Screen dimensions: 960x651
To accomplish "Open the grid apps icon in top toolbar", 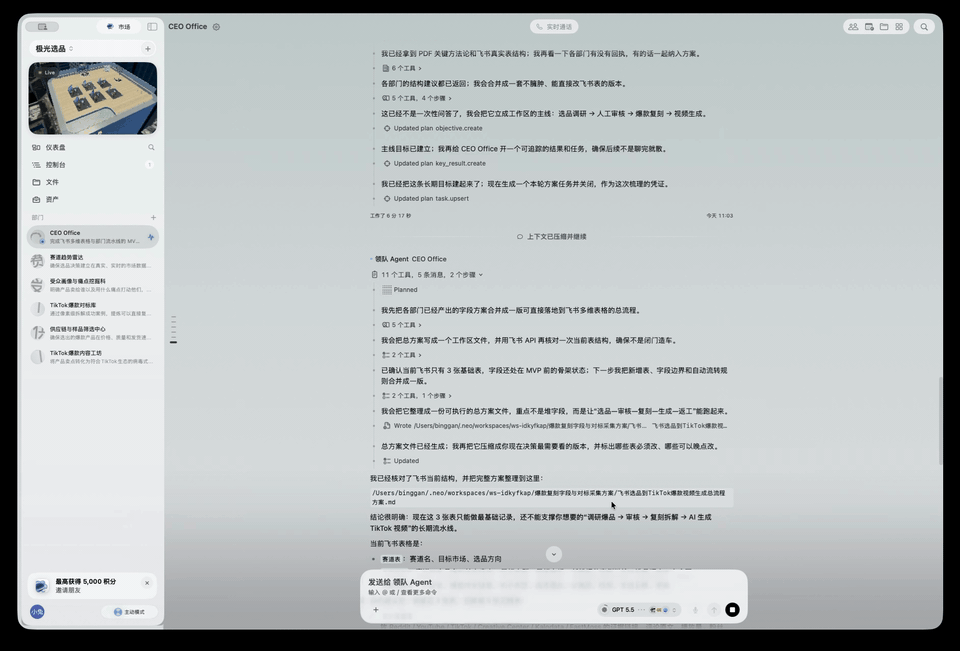I will tap(899, 26).
